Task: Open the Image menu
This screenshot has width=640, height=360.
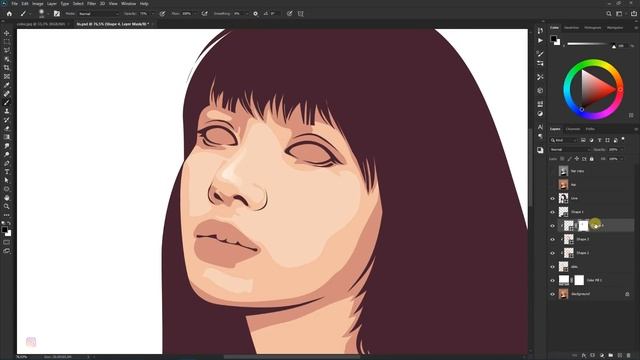Action: pos(38,4)
